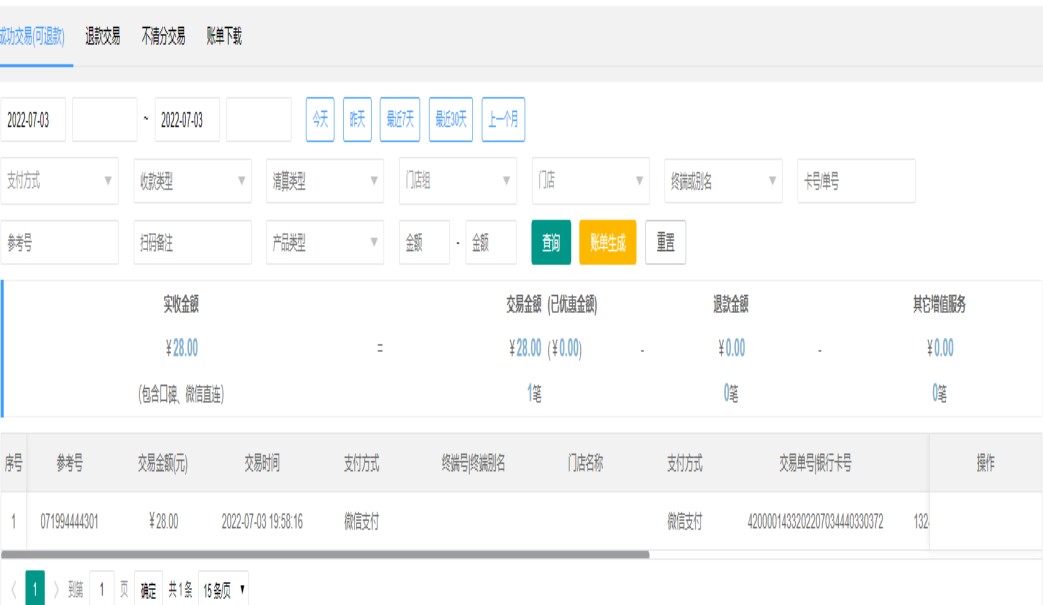
Task: Go to the 账单下载 tab
Action: 224,37
